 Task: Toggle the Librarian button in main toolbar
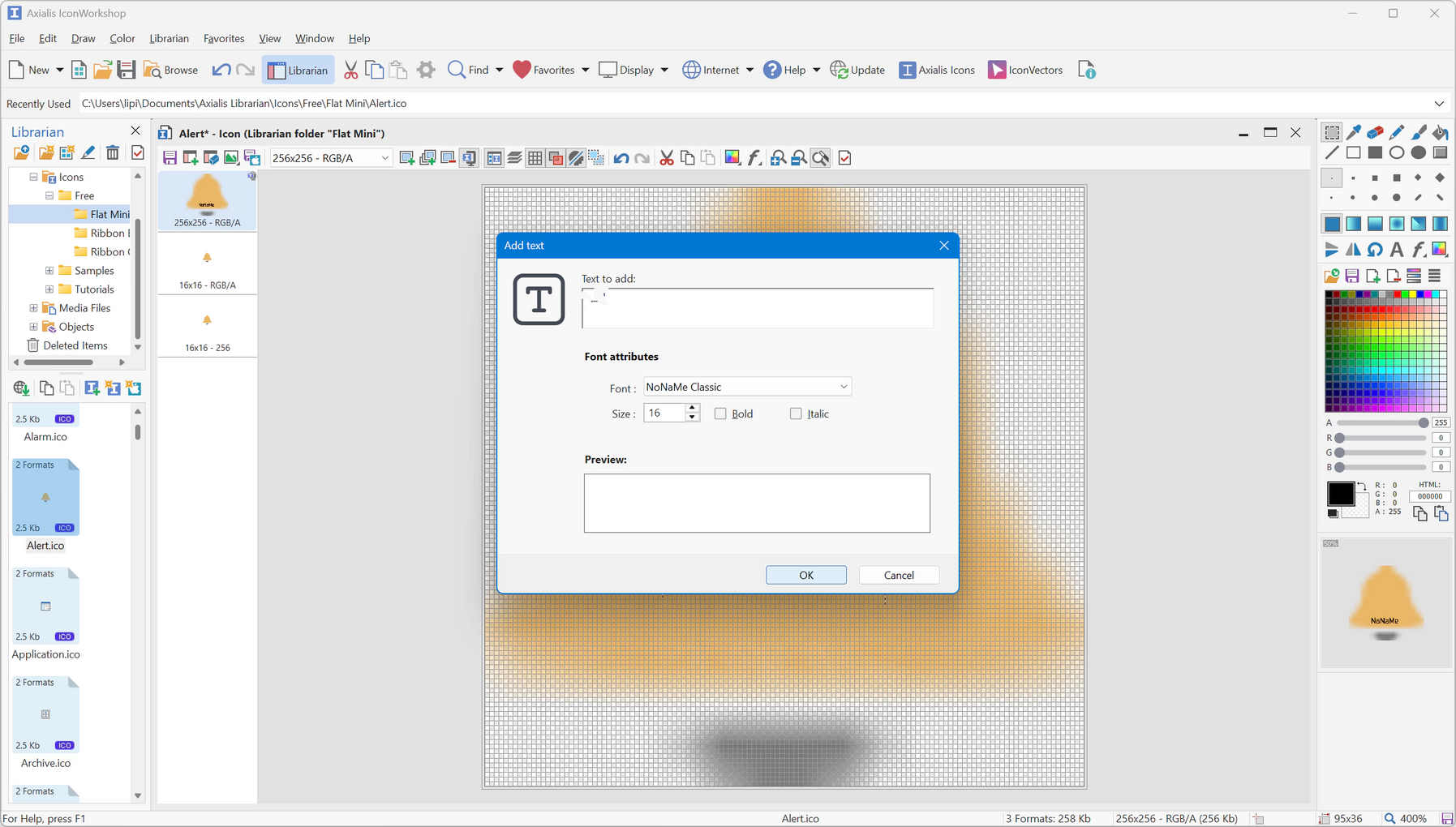(x=298, y=70)
